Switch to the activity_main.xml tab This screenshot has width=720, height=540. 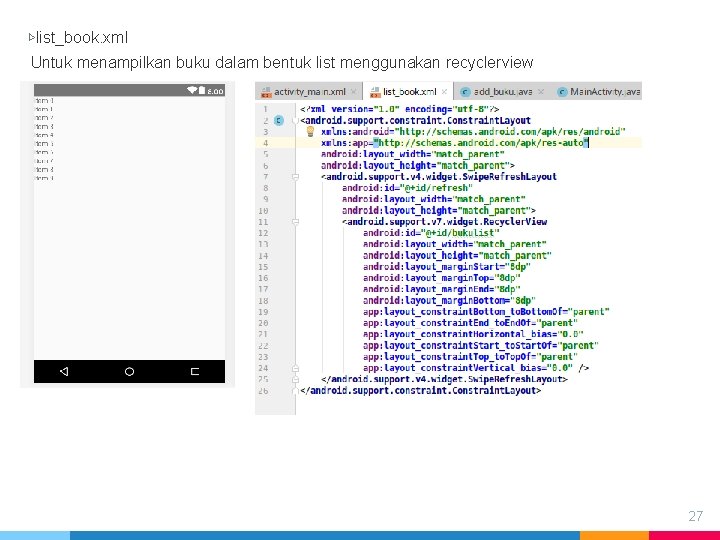pos(309,92)
